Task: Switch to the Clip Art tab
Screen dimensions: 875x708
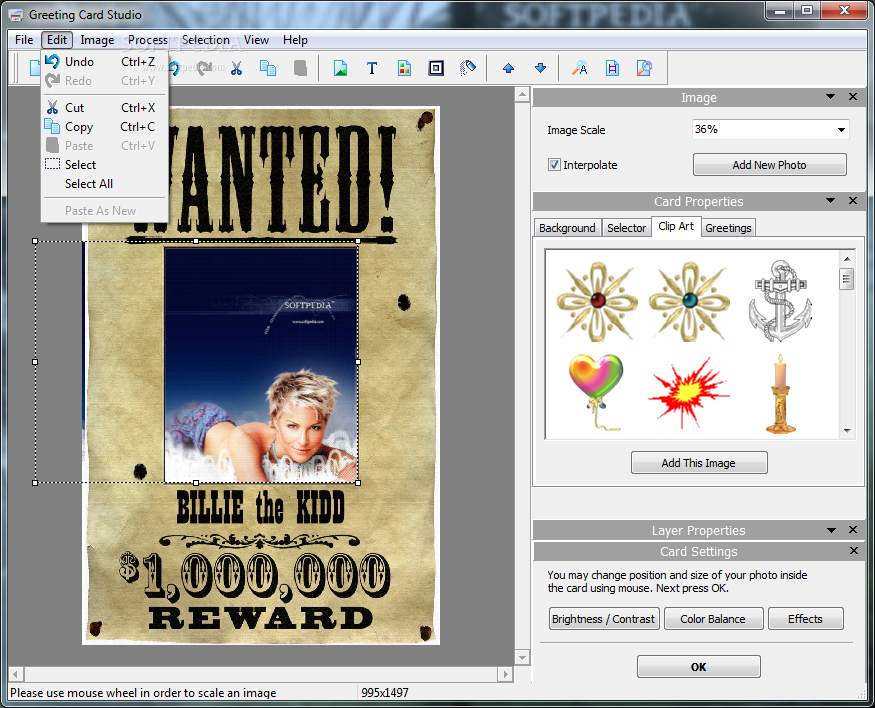Action: point(676,226)
